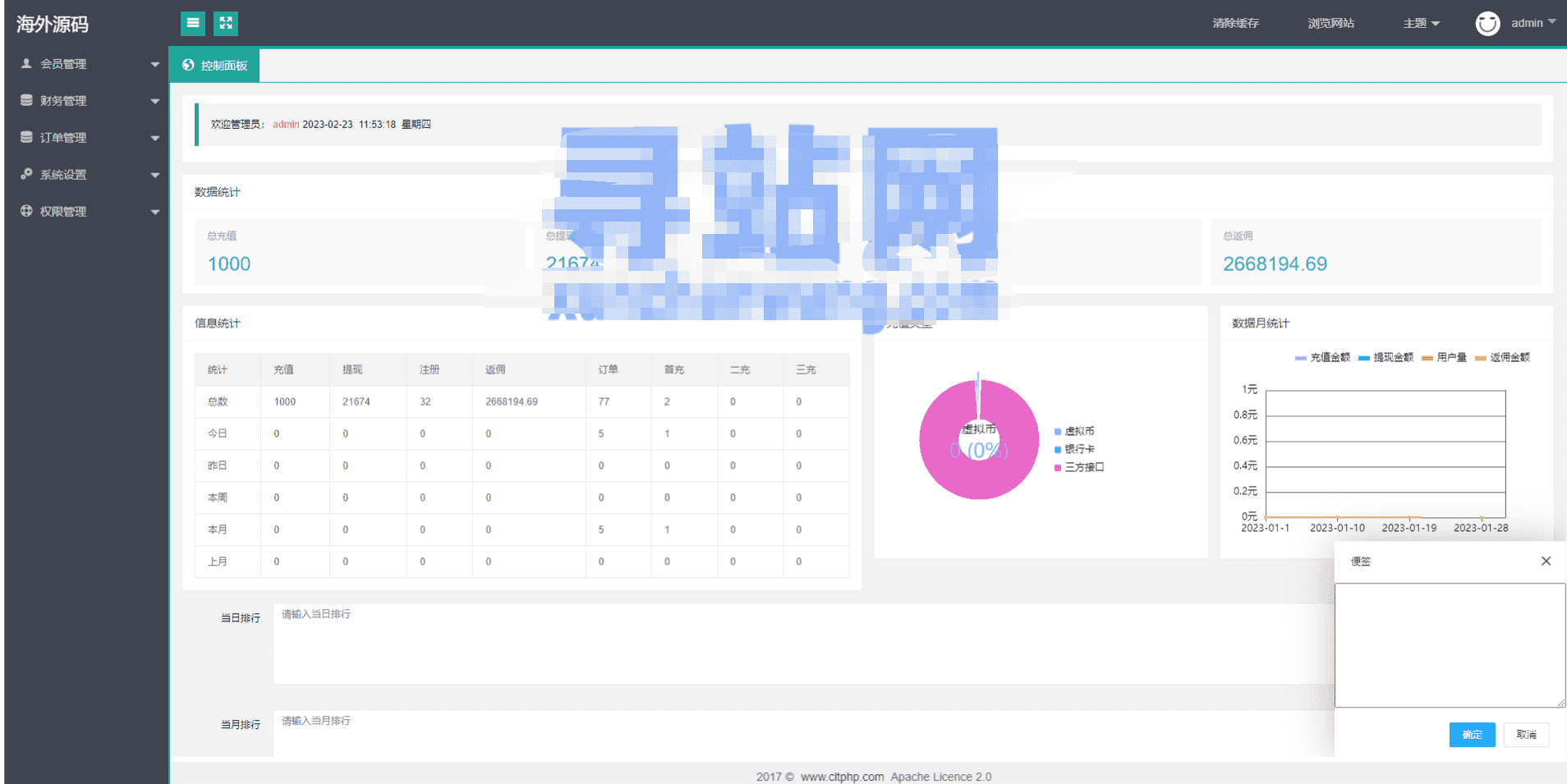This screenshot has height=784, width=1567.
Task: Switch to the 控制面板 tab
Action: click(215, 66)
